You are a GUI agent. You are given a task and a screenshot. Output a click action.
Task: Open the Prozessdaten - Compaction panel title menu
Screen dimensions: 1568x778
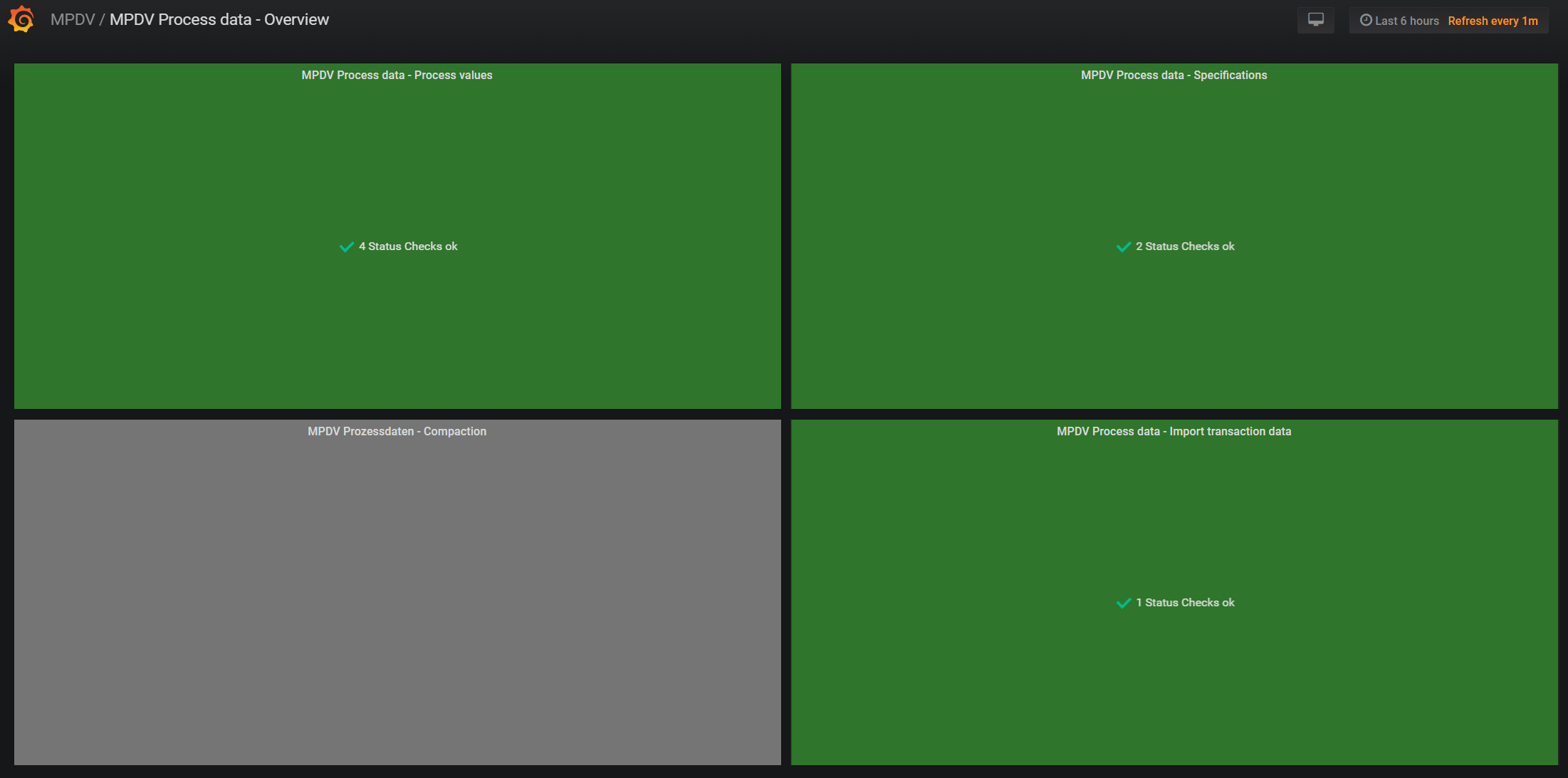click(397, 431)
